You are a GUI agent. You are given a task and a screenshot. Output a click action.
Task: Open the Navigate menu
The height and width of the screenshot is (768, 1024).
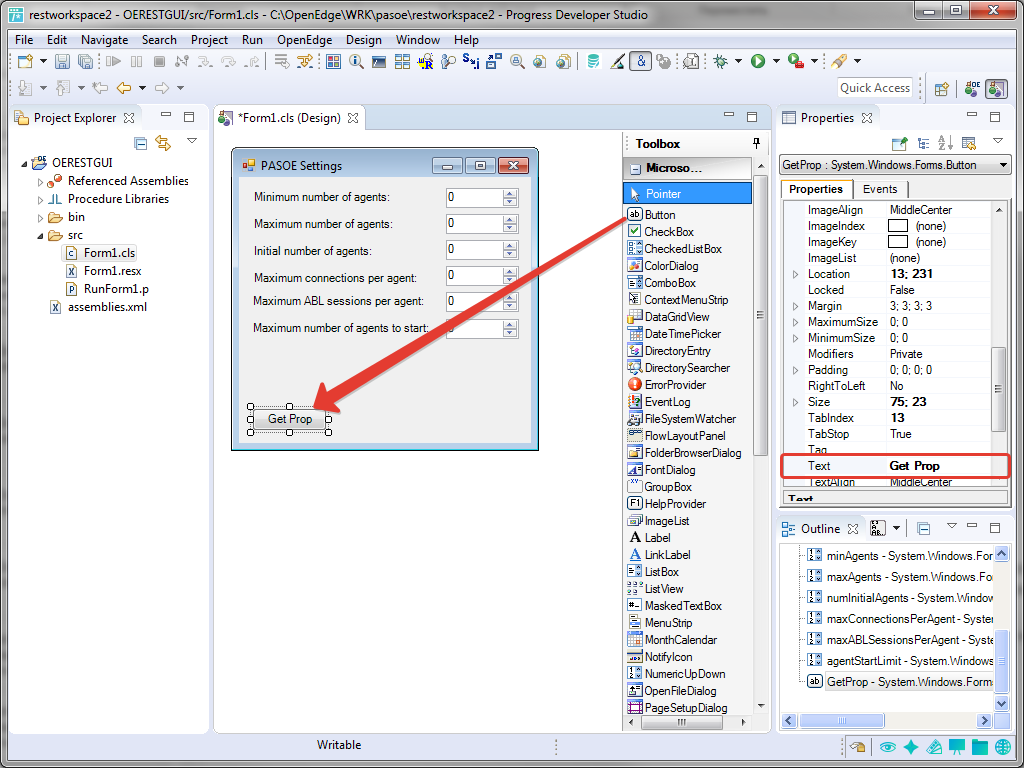pos(104,40)
